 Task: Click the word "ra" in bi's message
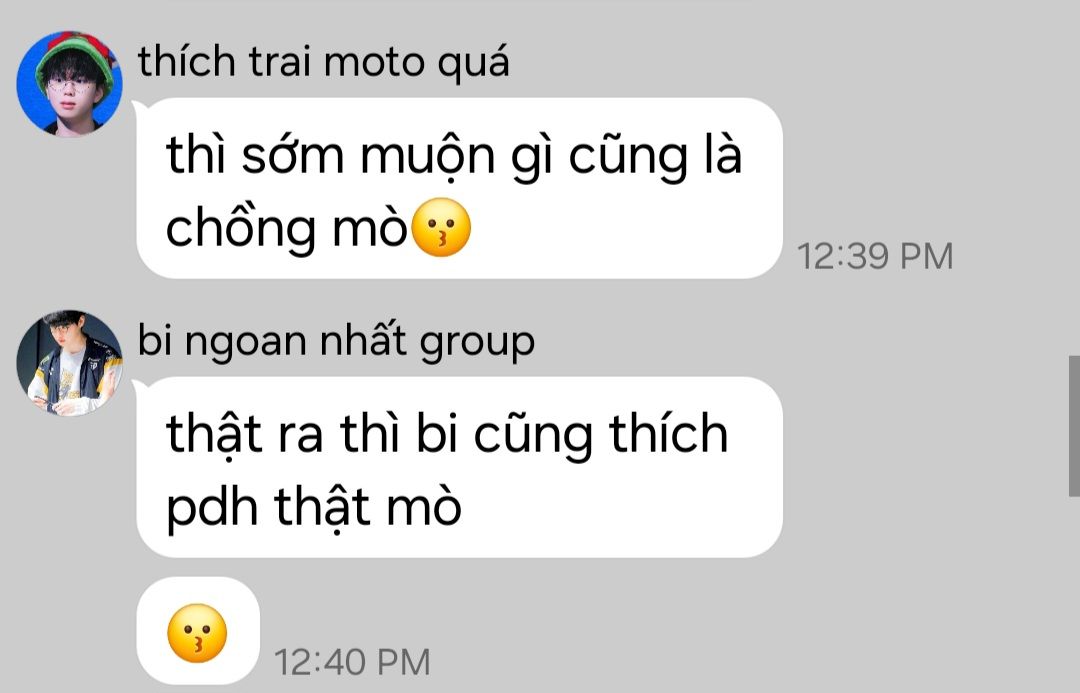tap(300, 436)
